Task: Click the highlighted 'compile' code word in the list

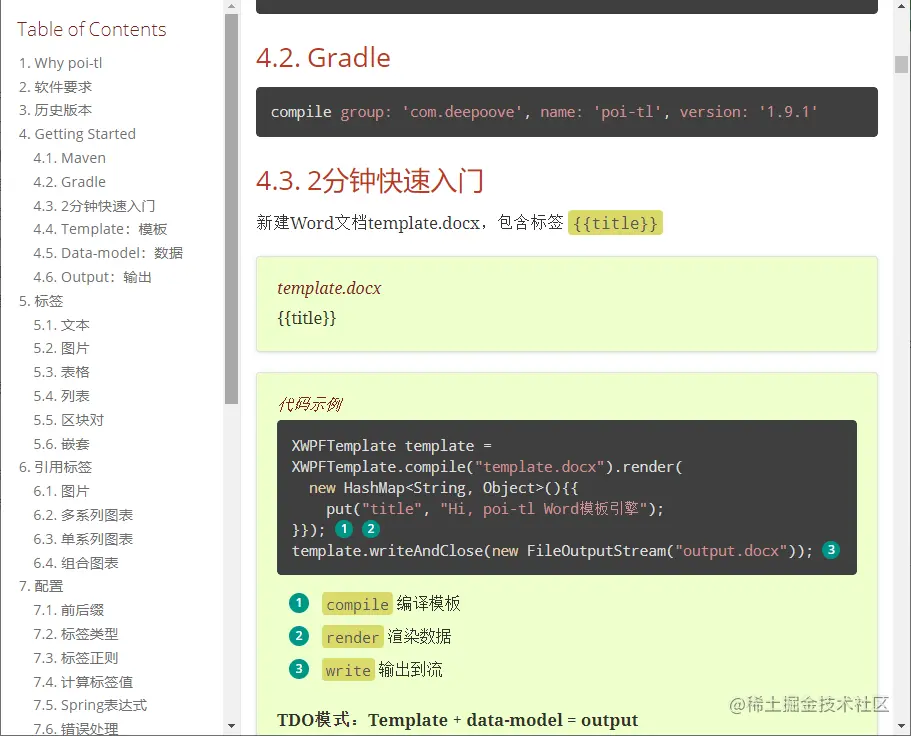Action: coord(357,604)
